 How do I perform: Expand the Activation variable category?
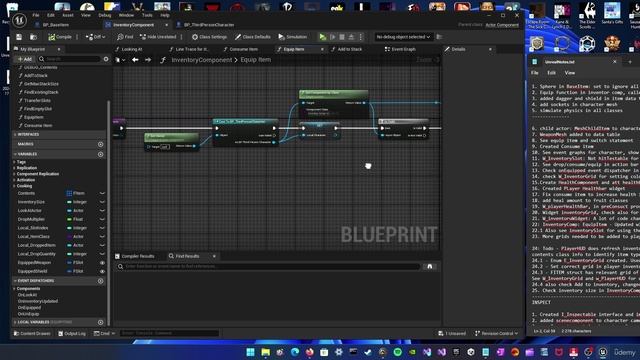click(x=15, y=180)
